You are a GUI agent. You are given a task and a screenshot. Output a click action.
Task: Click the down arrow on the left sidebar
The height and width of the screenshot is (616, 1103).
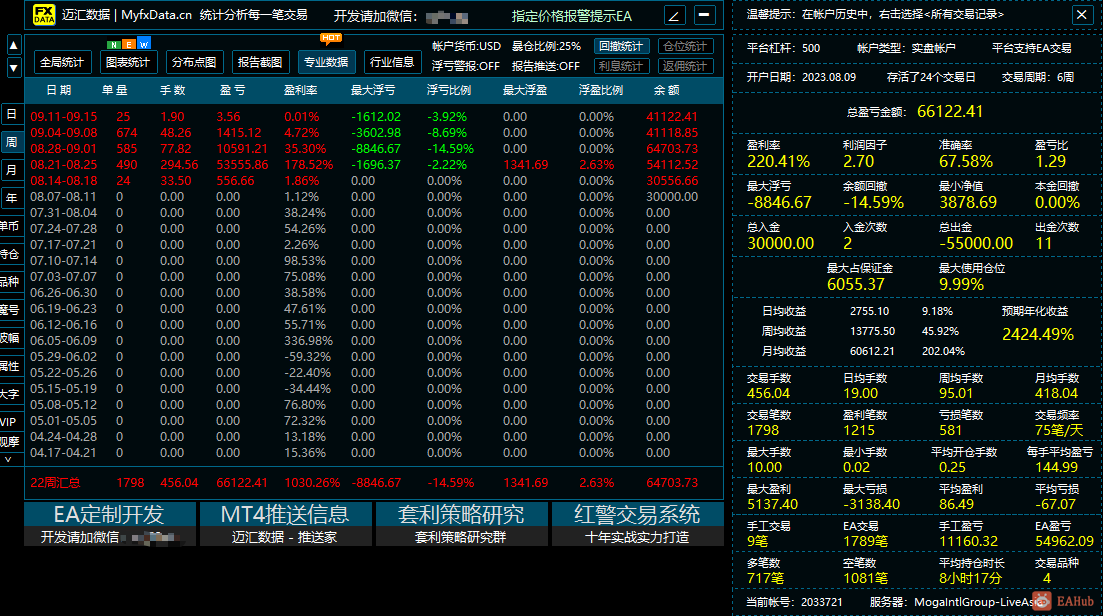pyautogui.click(x=13, y=68)
